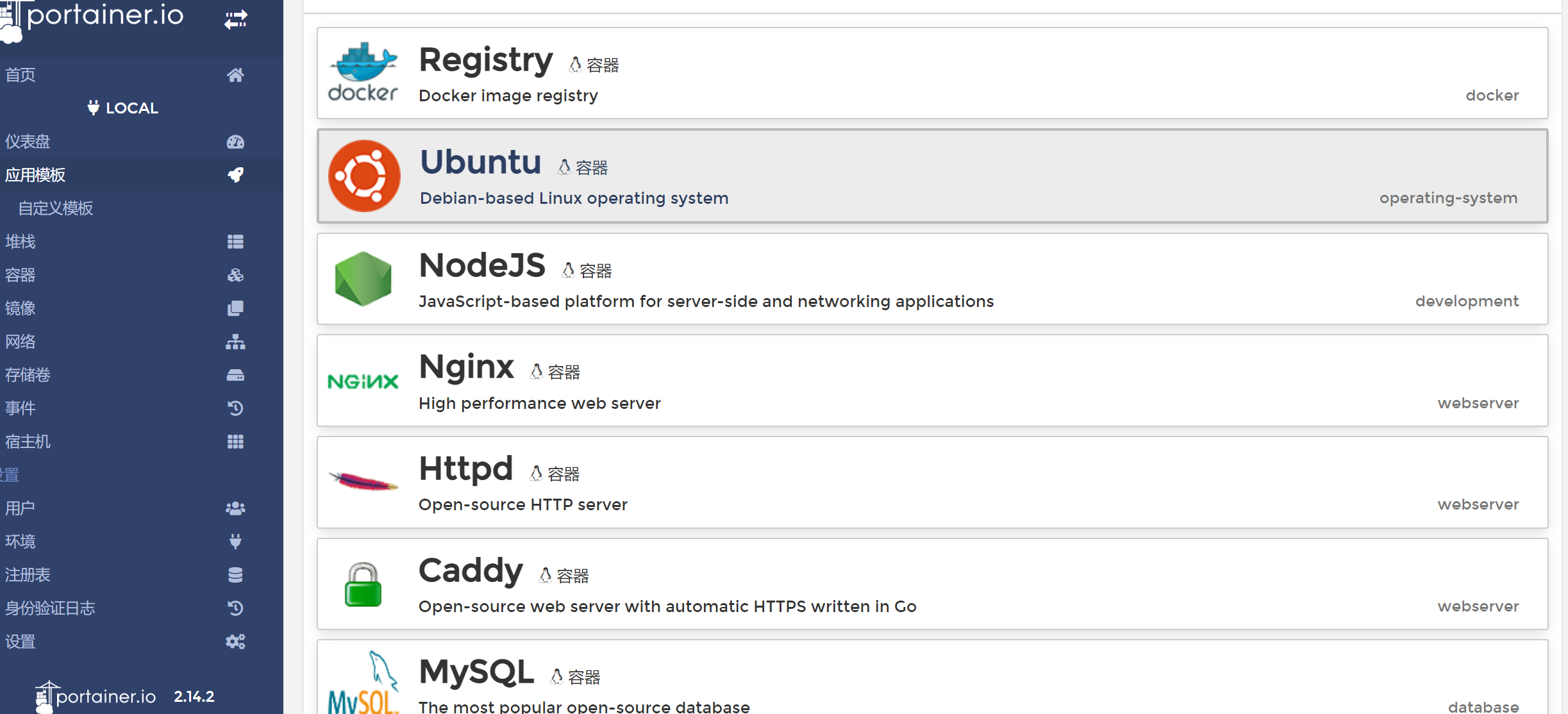This screenshot has width=1568, height=714.
Task: Click the 'docker' category tag
Action: (1492, 95)
